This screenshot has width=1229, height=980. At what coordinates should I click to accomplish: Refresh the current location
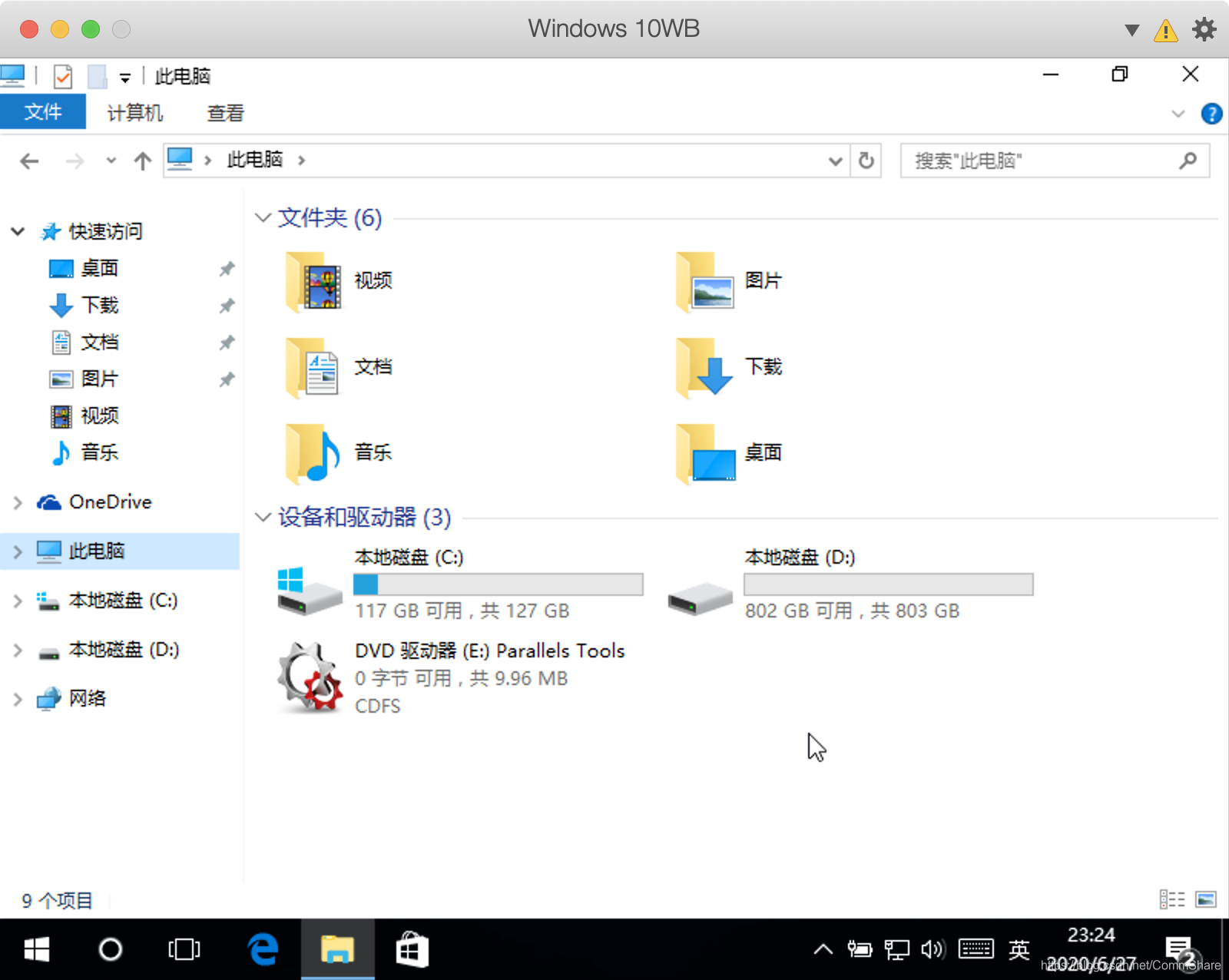pos(866,161)
